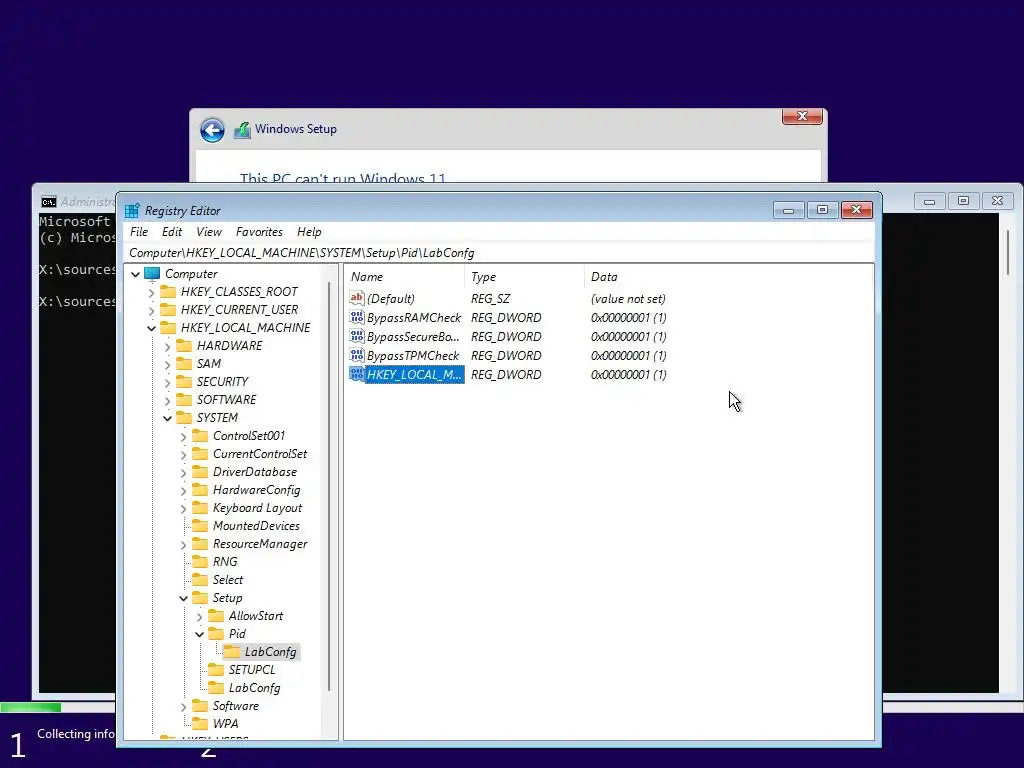Open the View menu
Image resolution: width=1024 pixels, height=768 pixels.
click(x=209, y=232)
